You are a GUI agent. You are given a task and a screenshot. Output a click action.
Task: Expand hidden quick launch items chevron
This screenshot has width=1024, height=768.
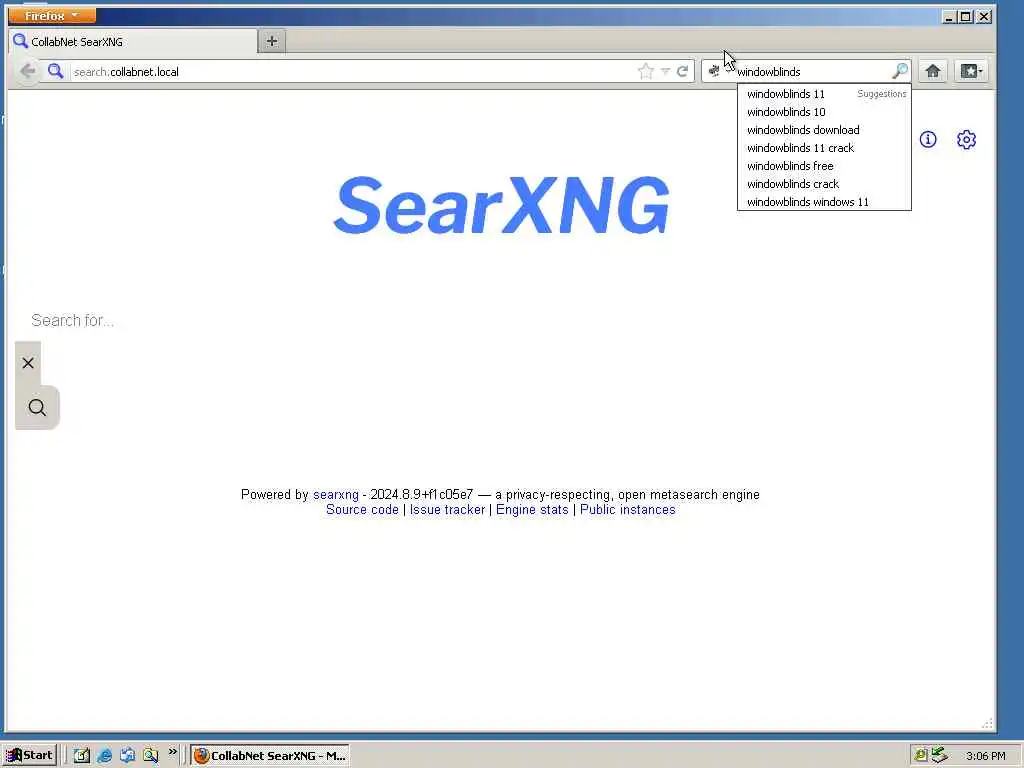pos(172,752)
